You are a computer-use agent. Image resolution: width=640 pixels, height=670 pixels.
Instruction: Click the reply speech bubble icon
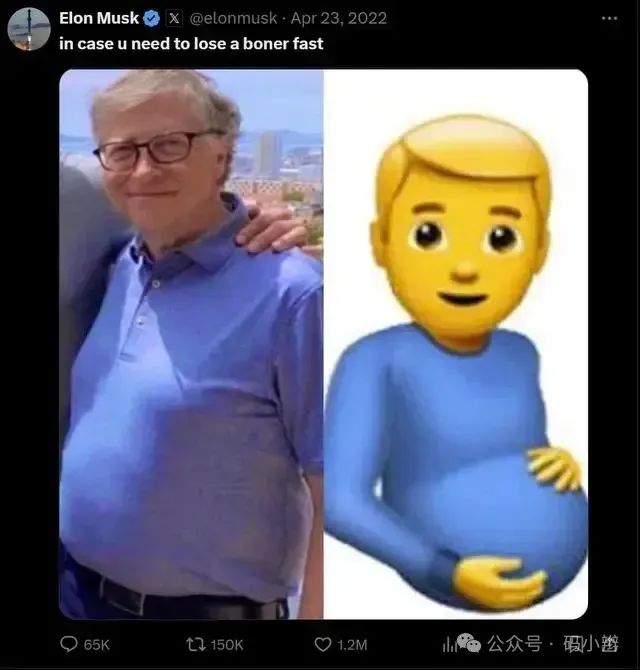[x=69, y=644]
